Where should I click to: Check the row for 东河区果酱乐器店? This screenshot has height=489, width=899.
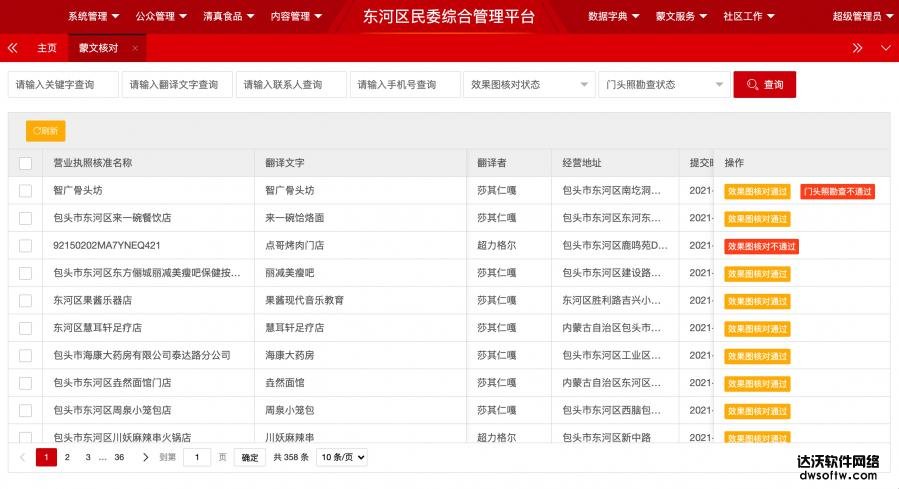pos(25,300)
